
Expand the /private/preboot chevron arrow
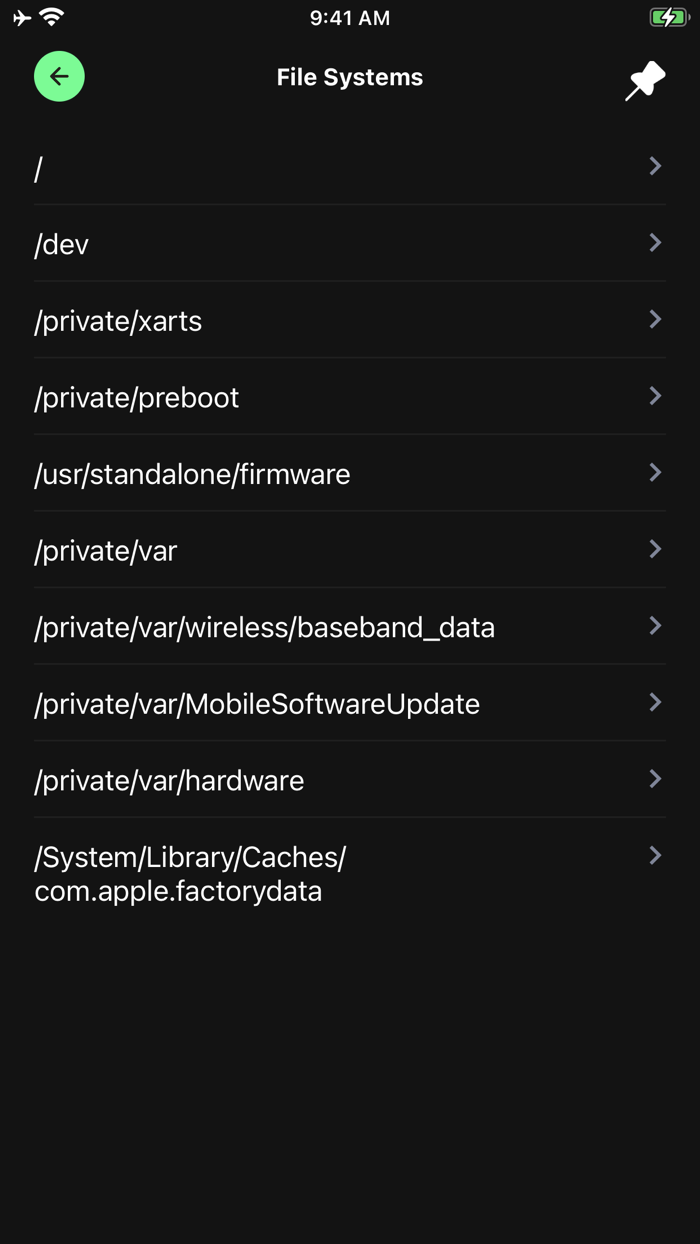(x=655, y=396)
